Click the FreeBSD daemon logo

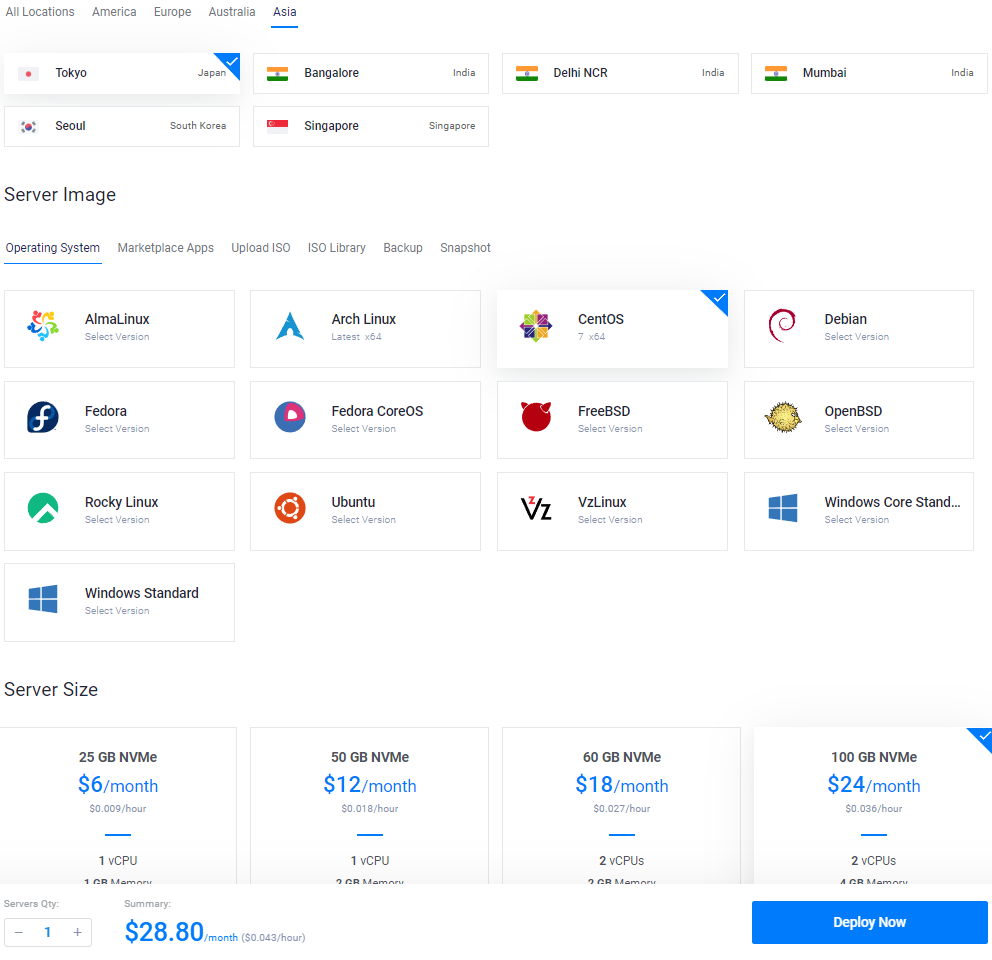point(536,416)
